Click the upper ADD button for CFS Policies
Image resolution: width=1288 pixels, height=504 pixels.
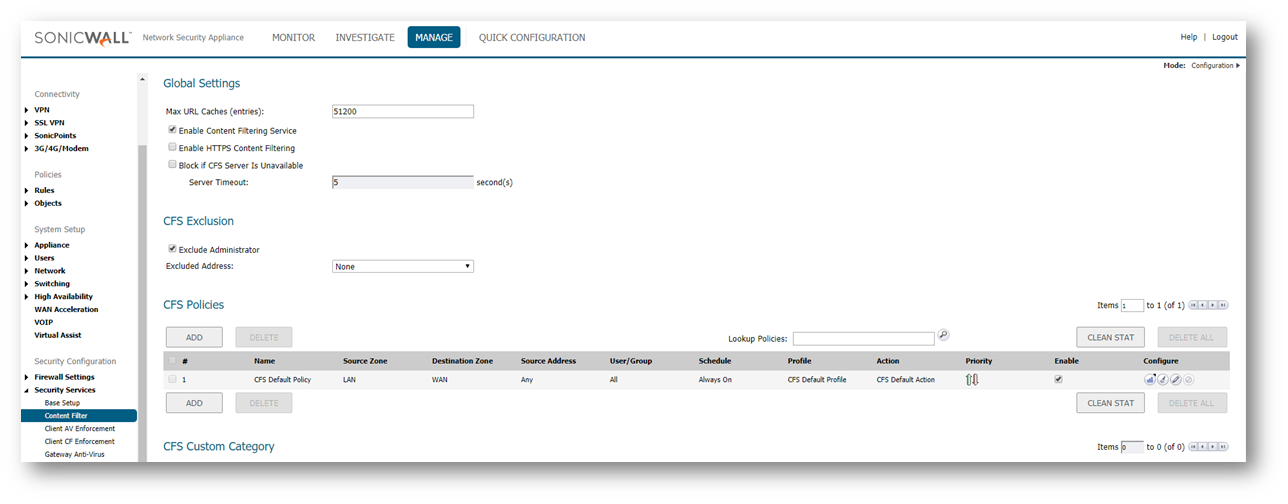click(x=194, y=337)
